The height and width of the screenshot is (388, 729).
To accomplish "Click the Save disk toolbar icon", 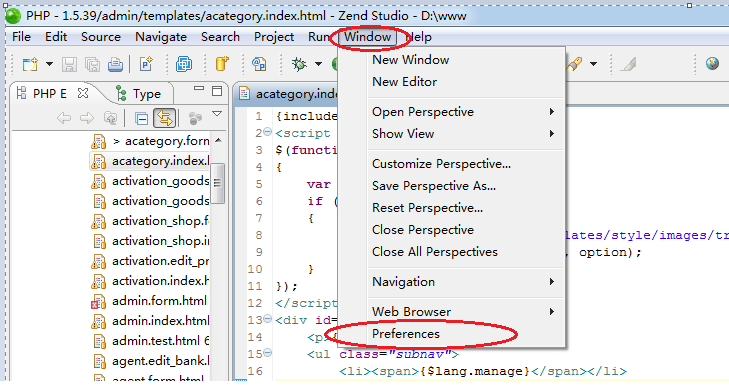I will tap(69, 64).
